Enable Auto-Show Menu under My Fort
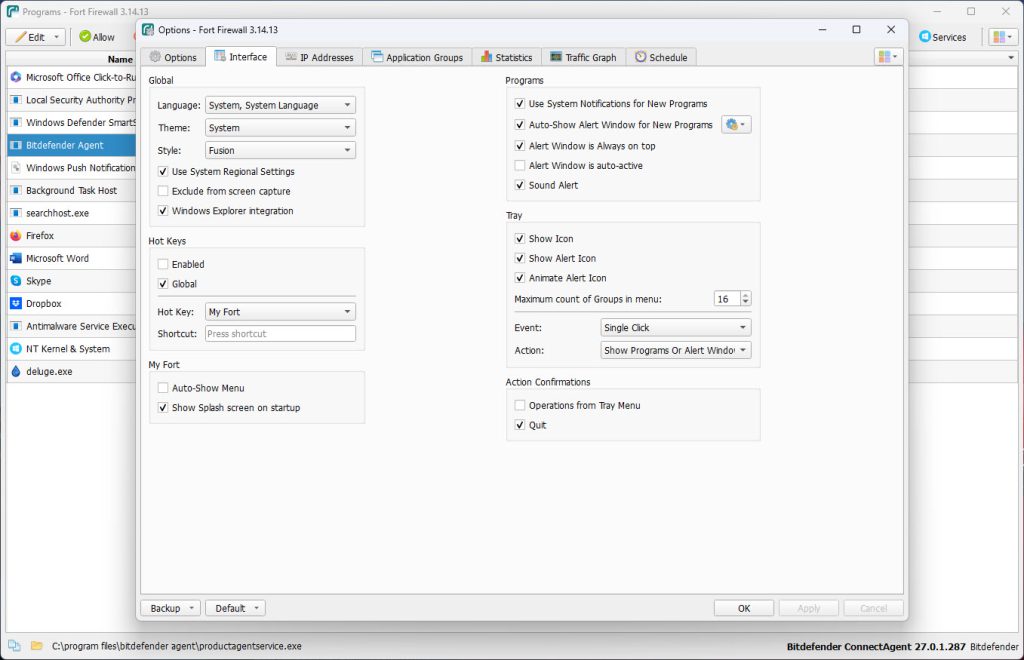Viewport: 1024px width, 660px height. [163, 388]
